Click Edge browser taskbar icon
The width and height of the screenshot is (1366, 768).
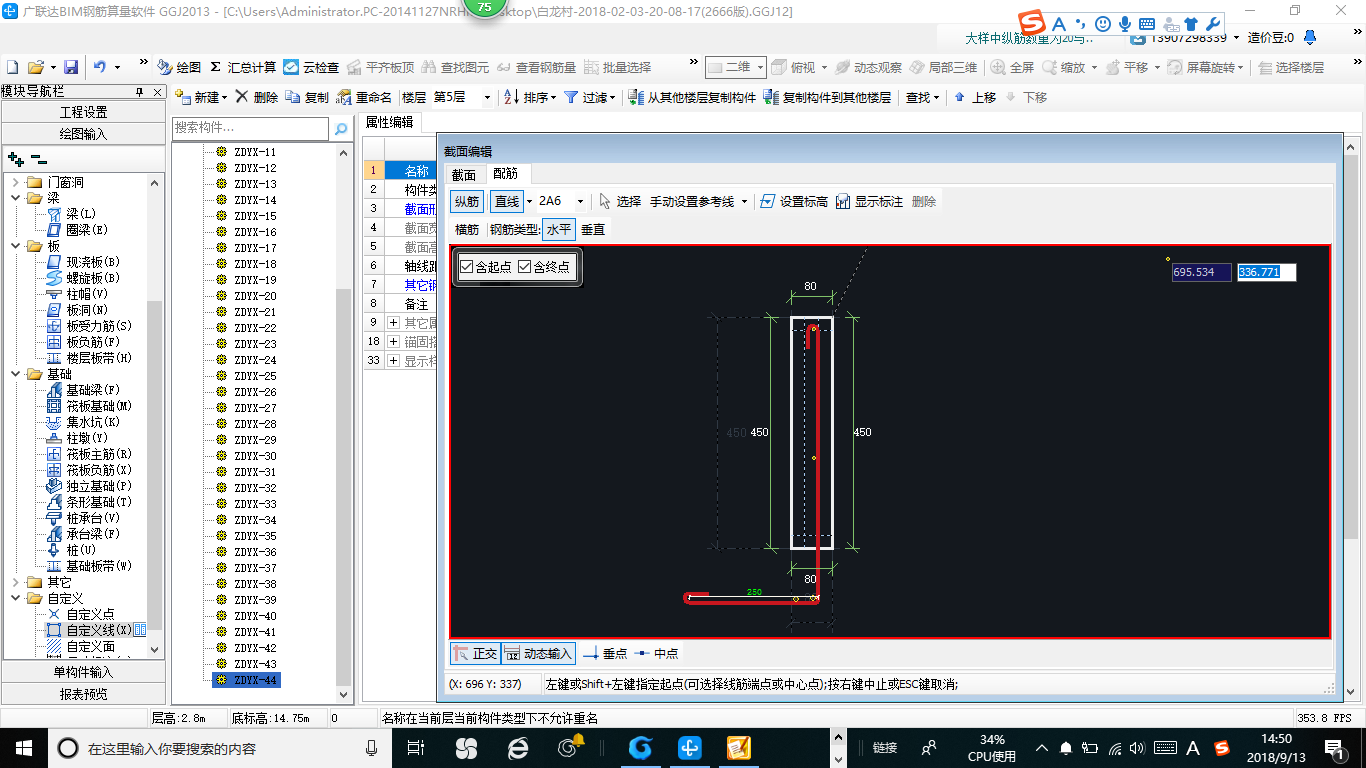click(x=517, y=747)
